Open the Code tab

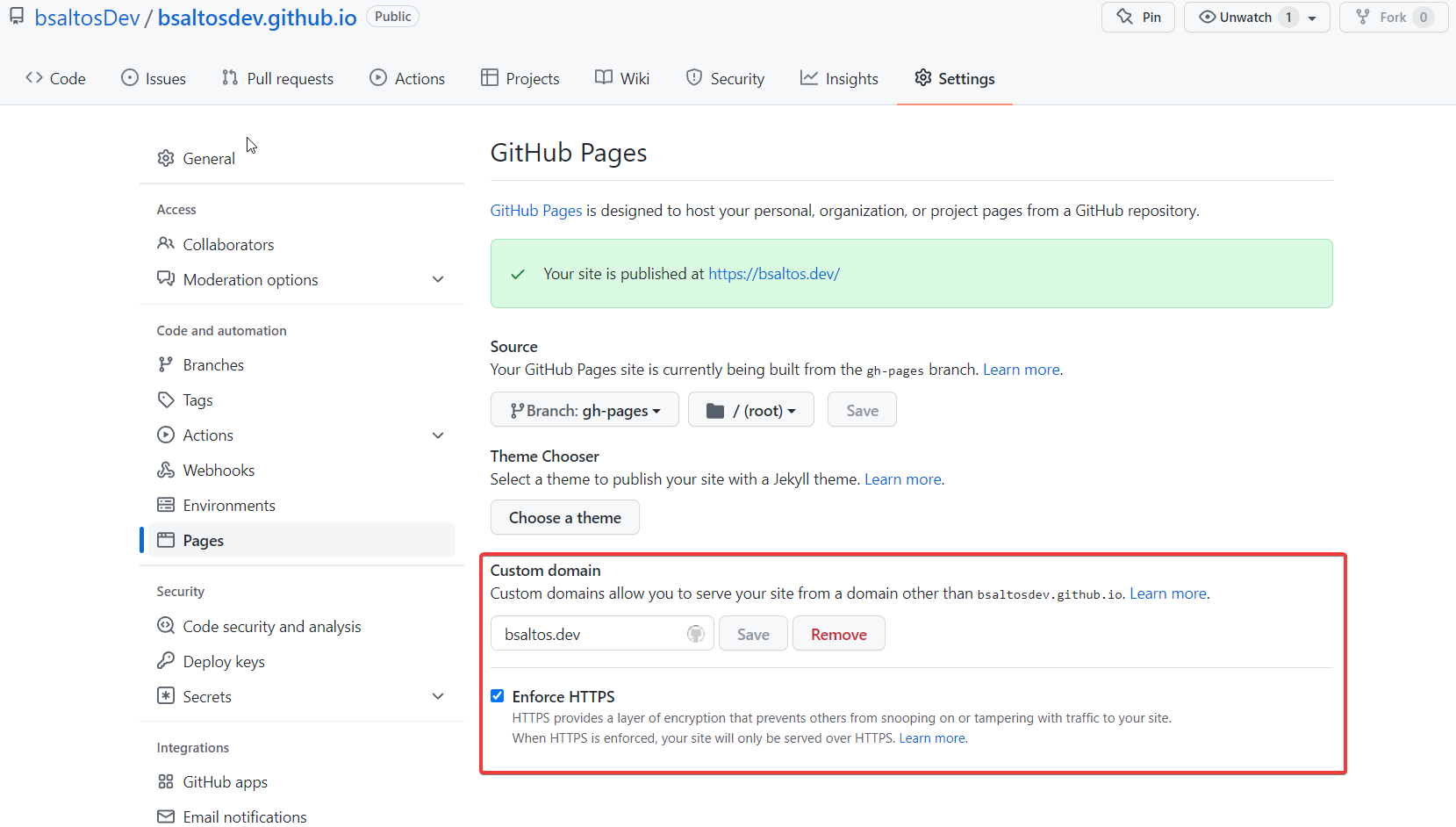click(x=55, y=78)
